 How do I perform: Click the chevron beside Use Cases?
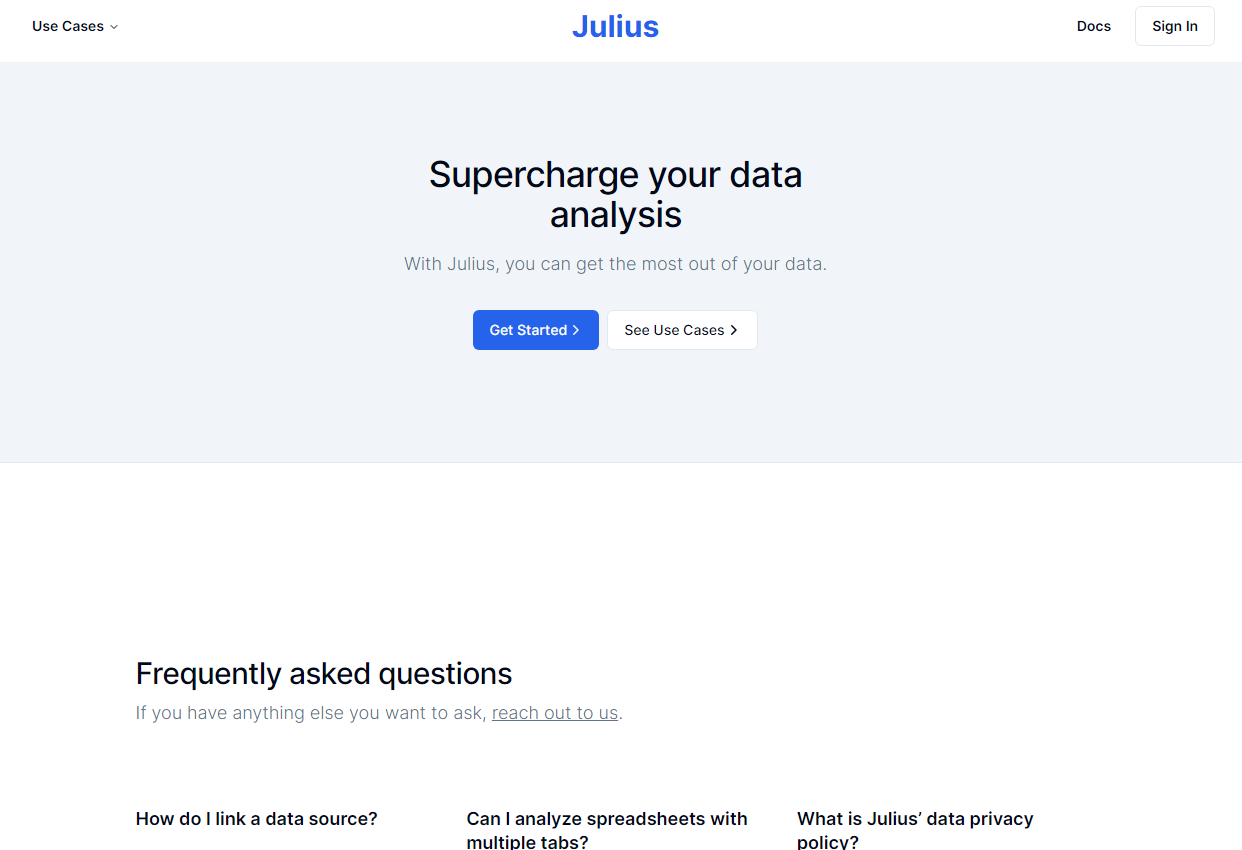[x=114, y=27]
